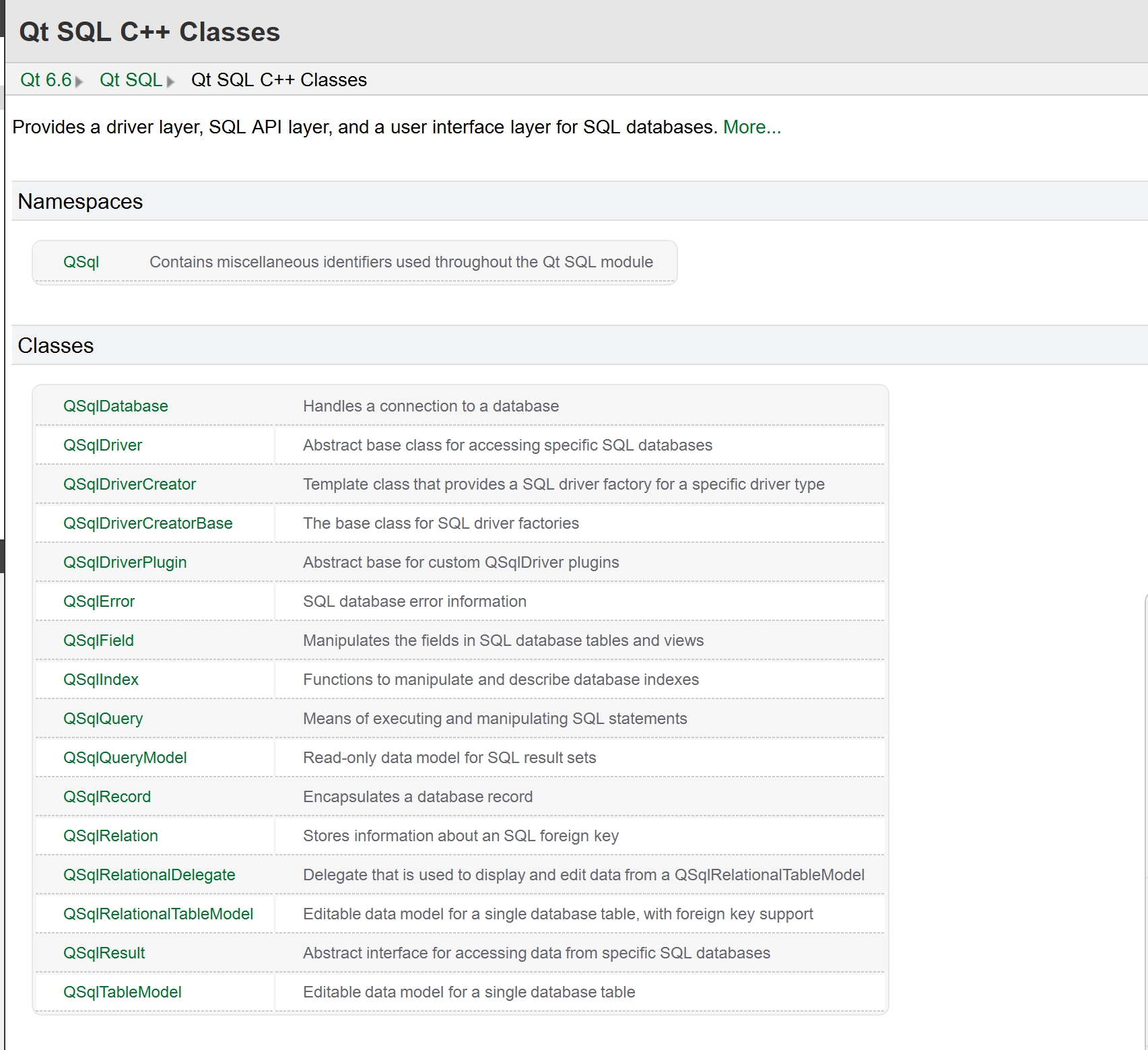Click the Classes section heading
Viewport: 1148px width, 1050px height.
point(56,346)
